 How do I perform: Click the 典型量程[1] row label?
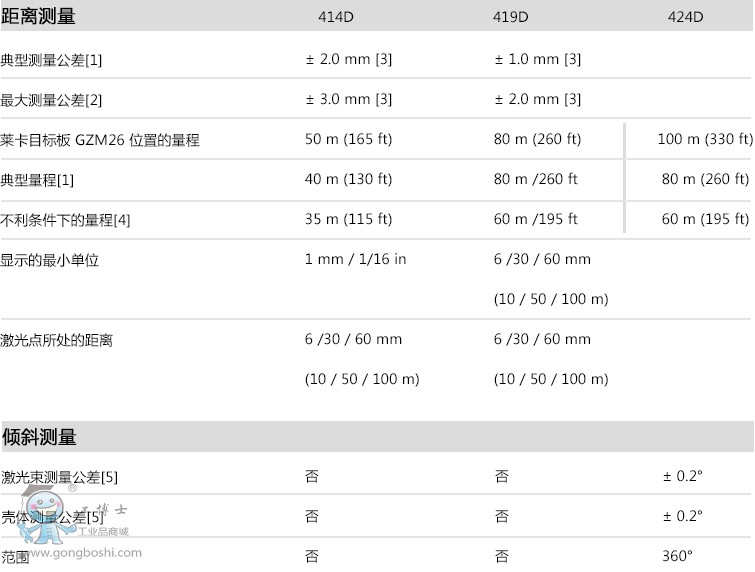[38, 180]
